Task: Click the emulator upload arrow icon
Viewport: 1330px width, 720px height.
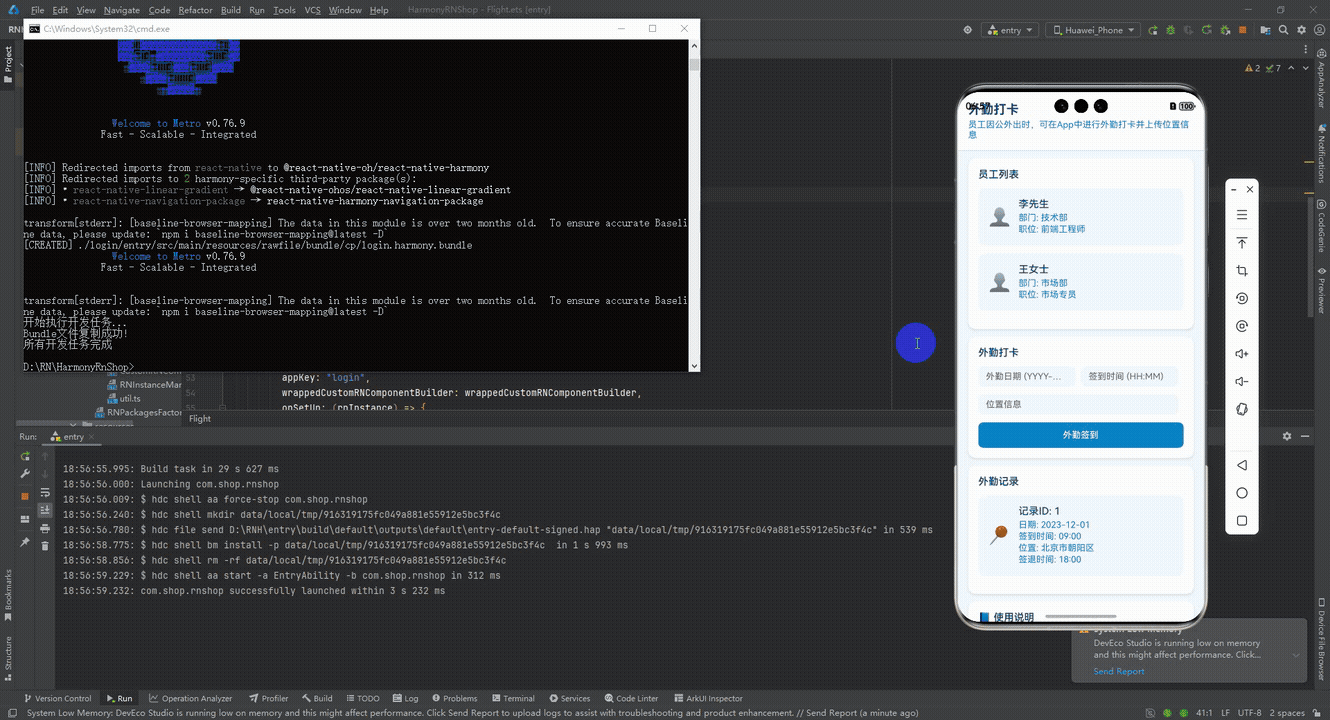Action: pyautogui.click(x=1242, y=243)
